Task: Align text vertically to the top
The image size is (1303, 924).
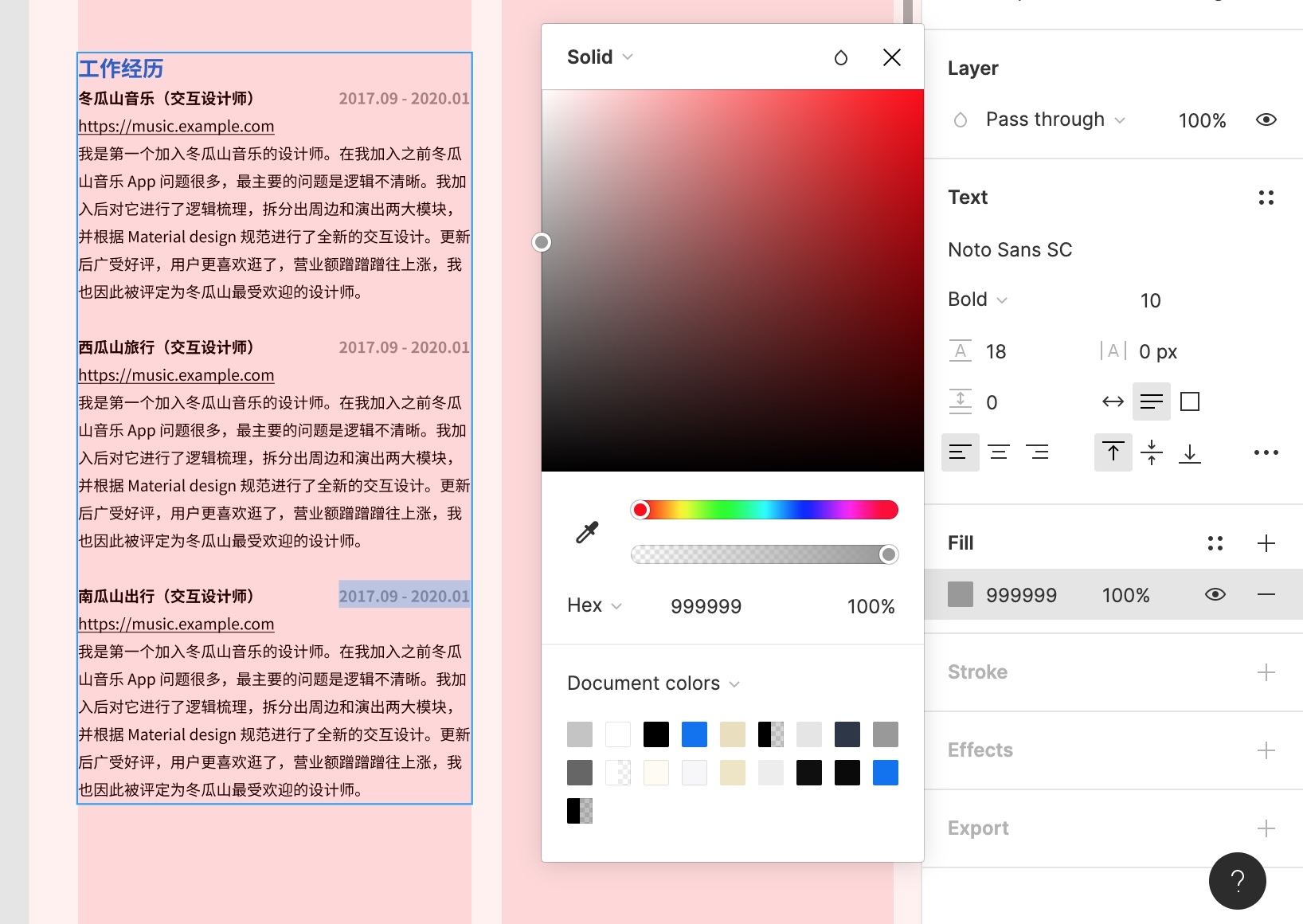Action: [x=1113, y=452]
